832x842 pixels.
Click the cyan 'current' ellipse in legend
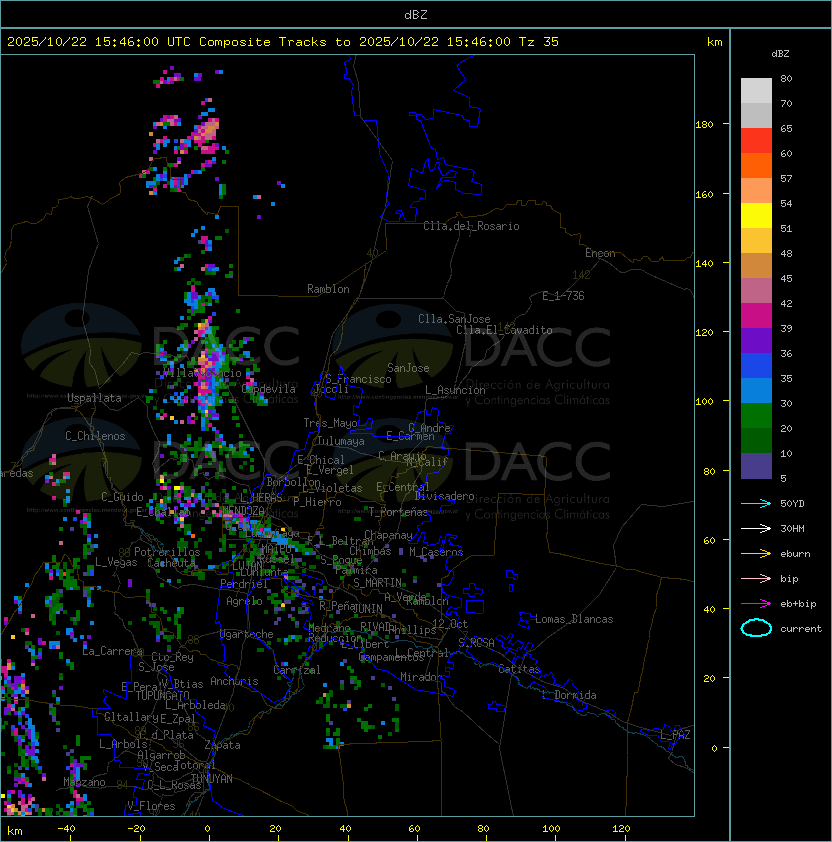pos(756,628)
